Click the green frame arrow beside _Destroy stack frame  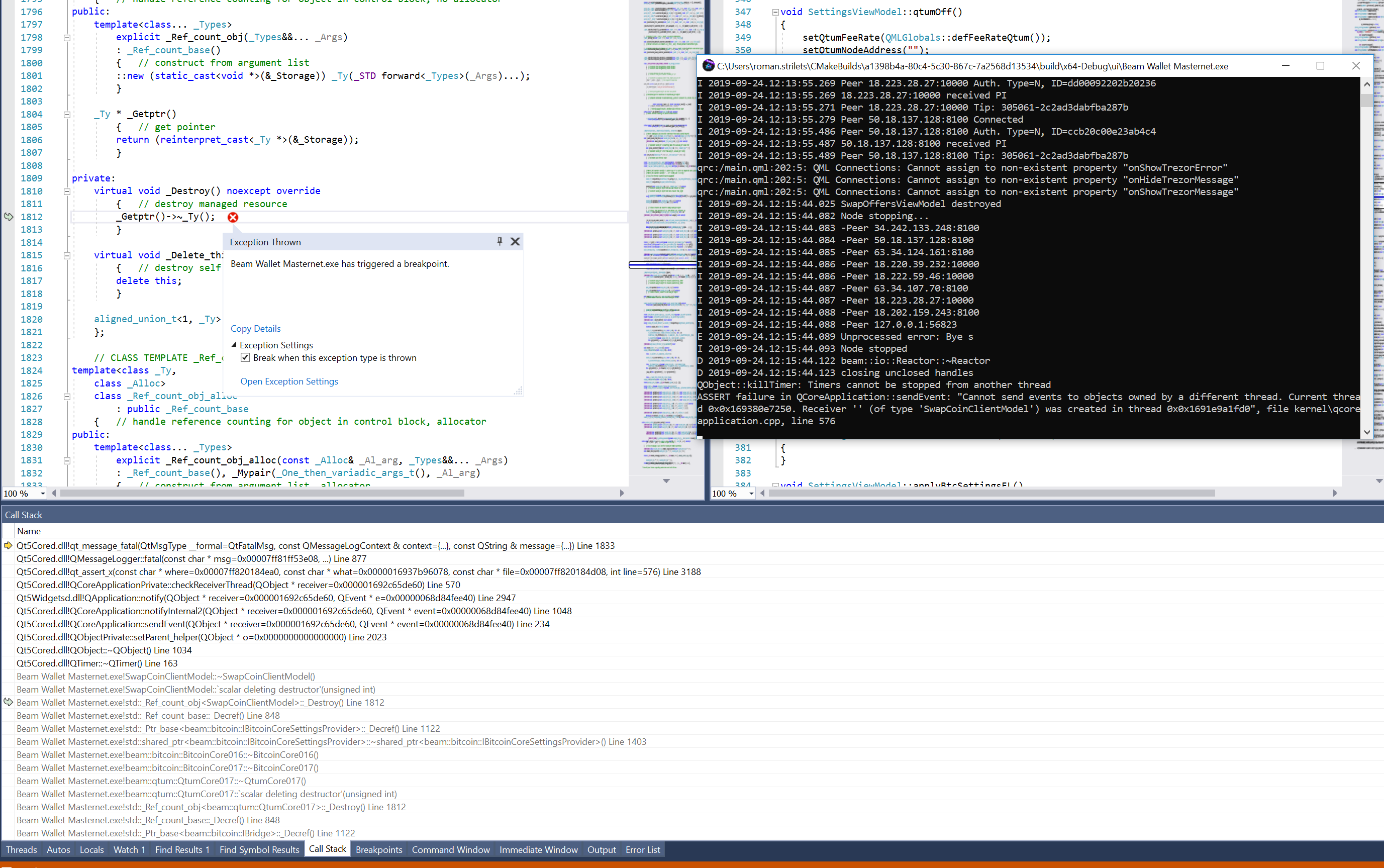coord(8,702)
